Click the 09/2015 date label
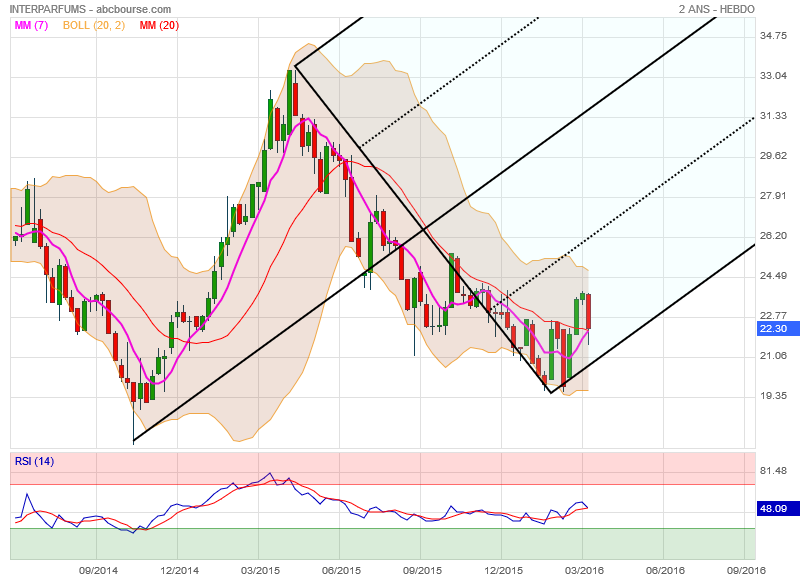The width and height of the screenshot is (800, 580). [422, 570]
